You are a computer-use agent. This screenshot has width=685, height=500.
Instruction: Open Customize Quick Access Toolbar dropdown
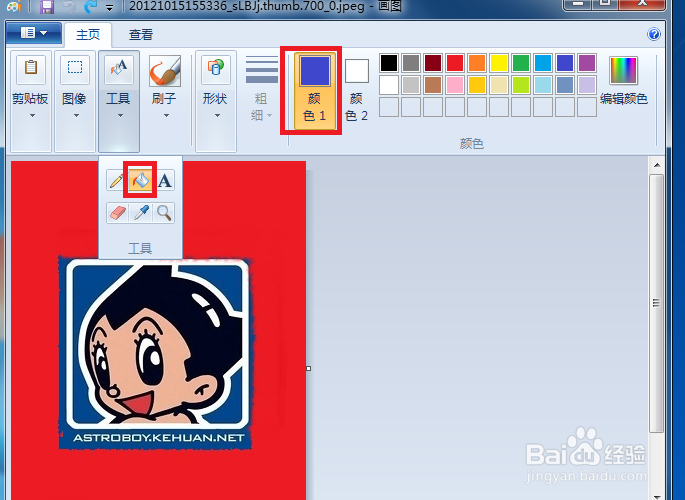pyautogui.click(x=109, y=7)
